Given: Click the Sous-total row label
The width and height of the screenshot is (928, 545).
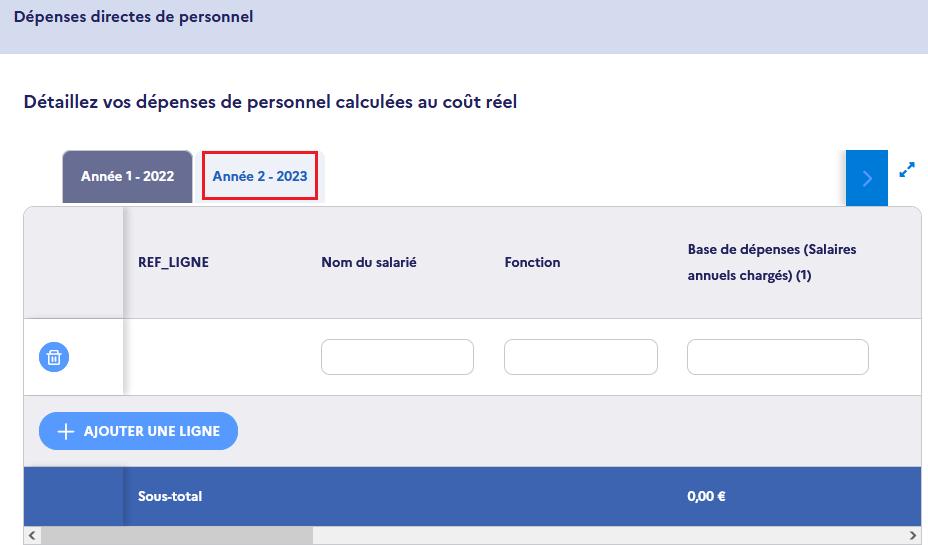Looking at the screenshot, I should click(170, 496).
